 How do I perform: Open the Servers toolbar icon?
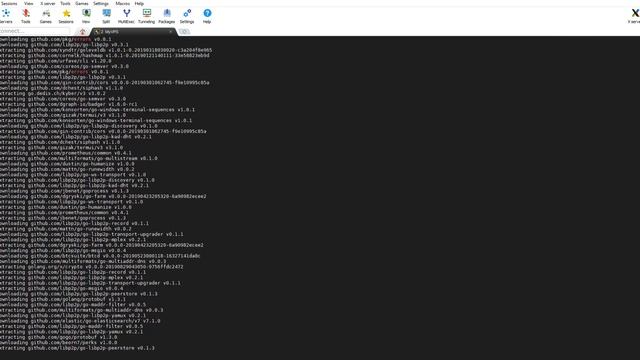click(6, 16)
